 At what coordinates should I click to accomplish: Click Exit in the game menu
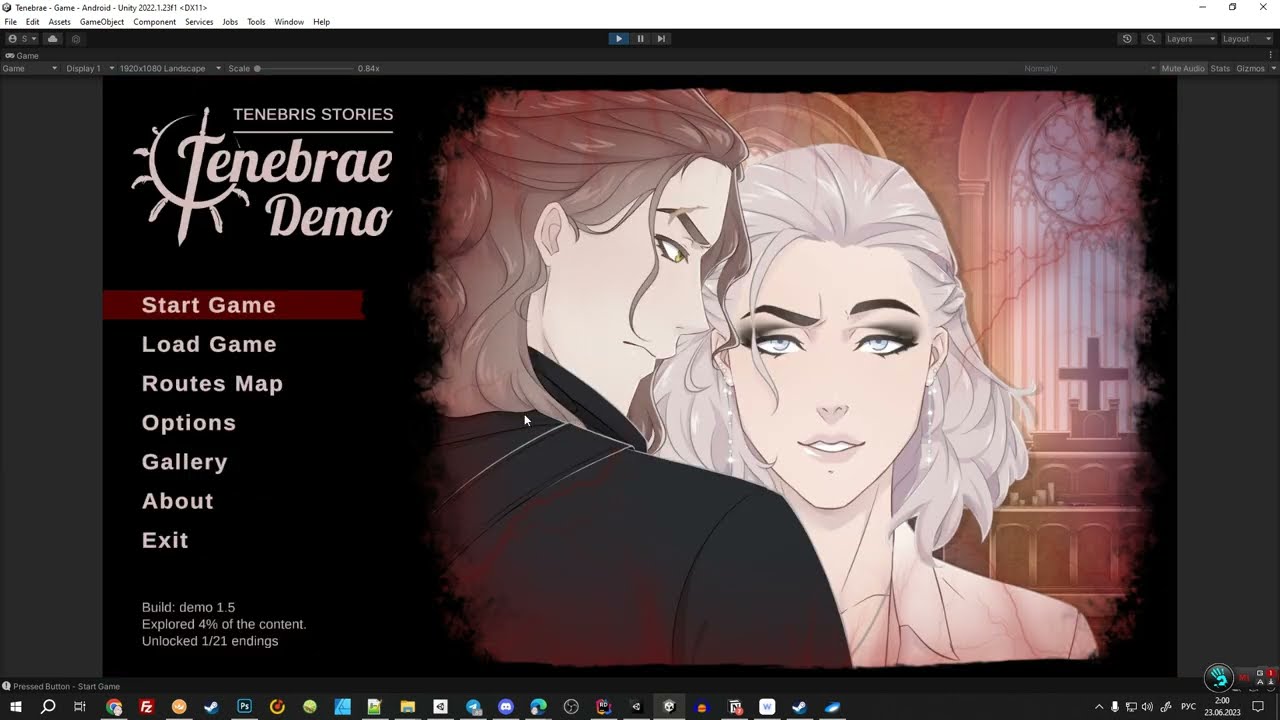click(165, 540)
